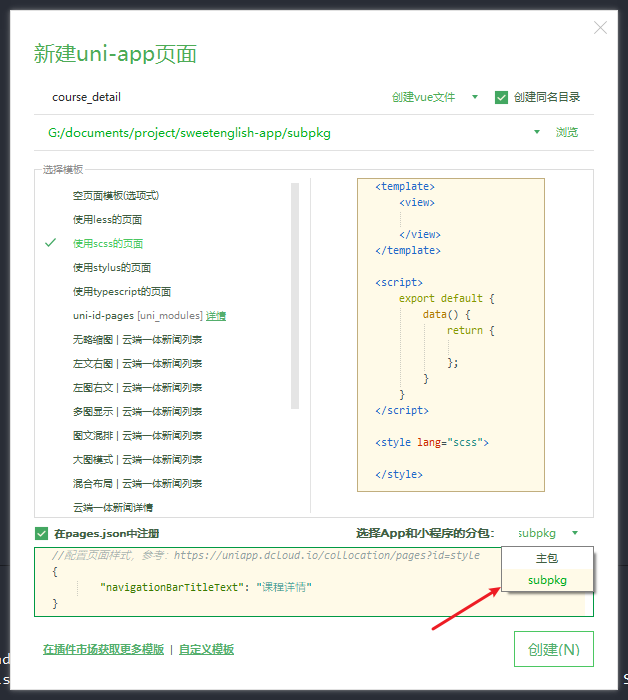Select 无略缩图 | 云端一体新闻列表 template
The height and width of the screenshot is (700, 628).
[x=137, y=340]
